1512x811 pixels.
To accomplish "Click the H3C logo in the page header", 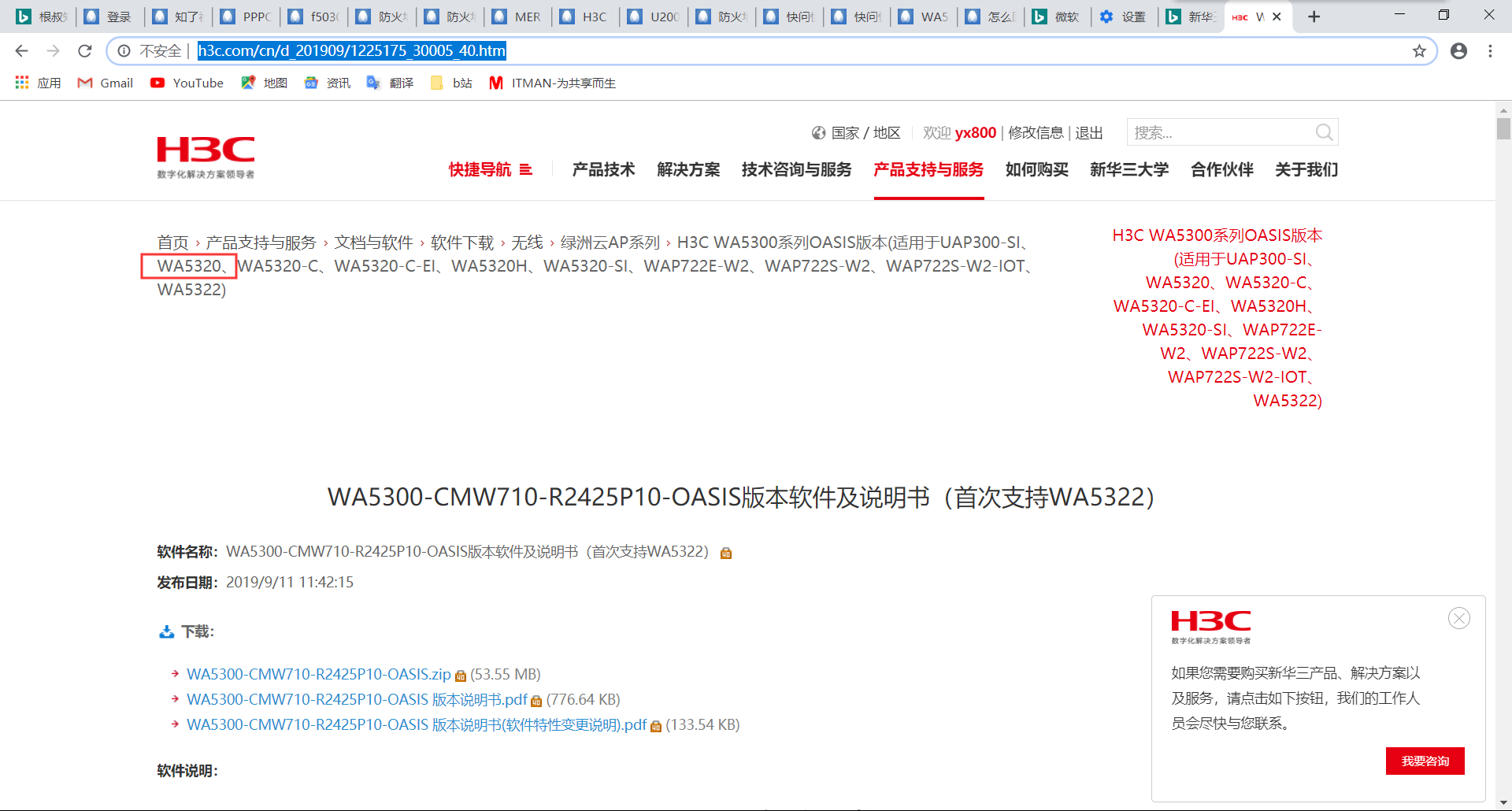I will coord(206,157).
